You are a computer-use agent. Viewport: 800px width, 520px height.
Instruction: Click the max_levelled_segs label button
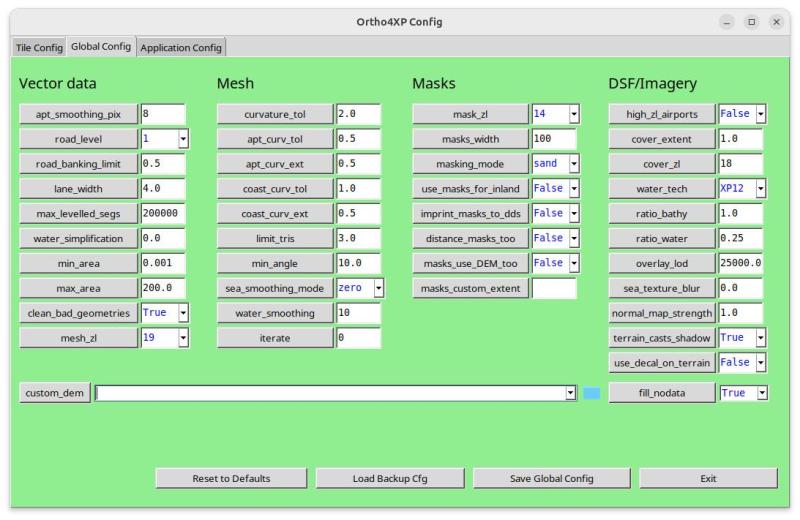(78, 214)
